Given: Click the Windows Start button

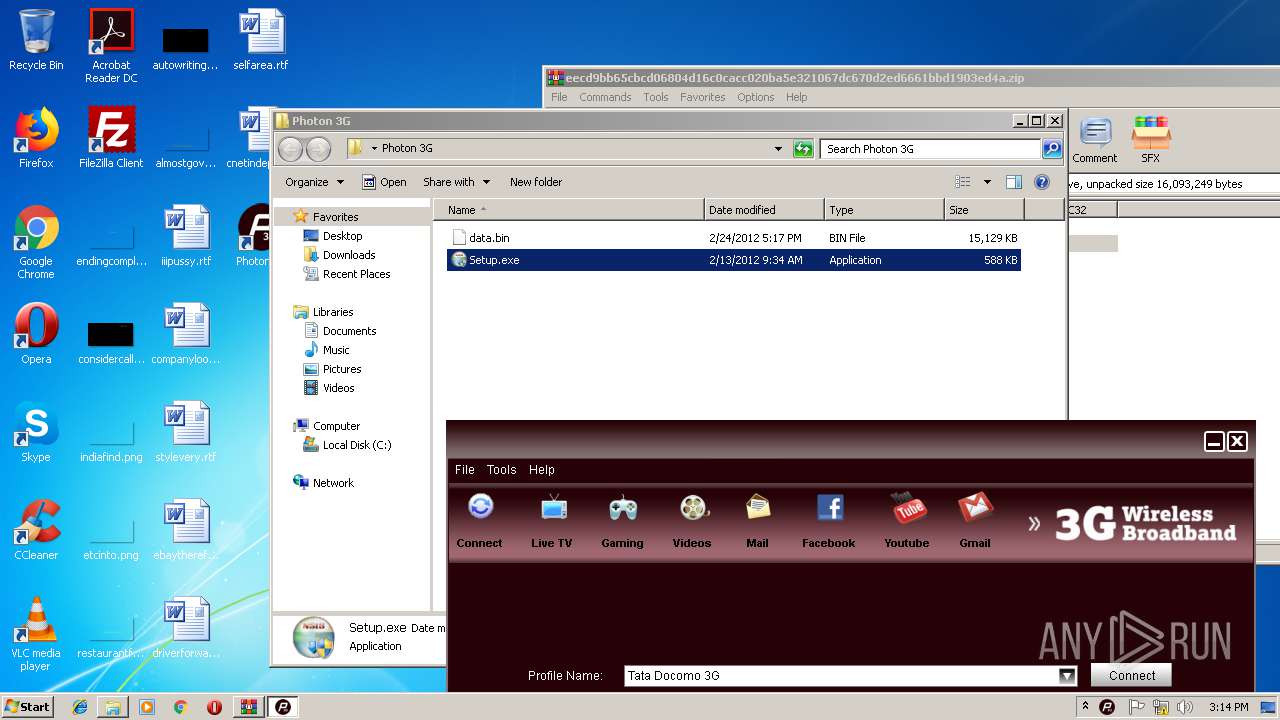Looking at the screenshot, I should (x=28, y=707).
